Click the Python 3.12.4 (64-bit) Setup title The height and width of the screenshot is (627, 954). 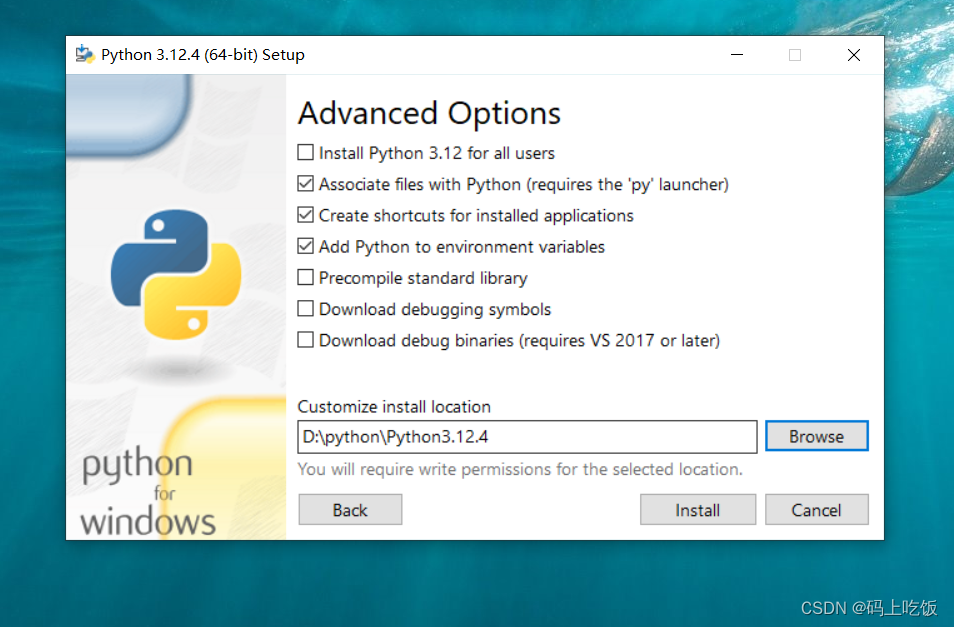pyautogui.click(x=203, y=55)
